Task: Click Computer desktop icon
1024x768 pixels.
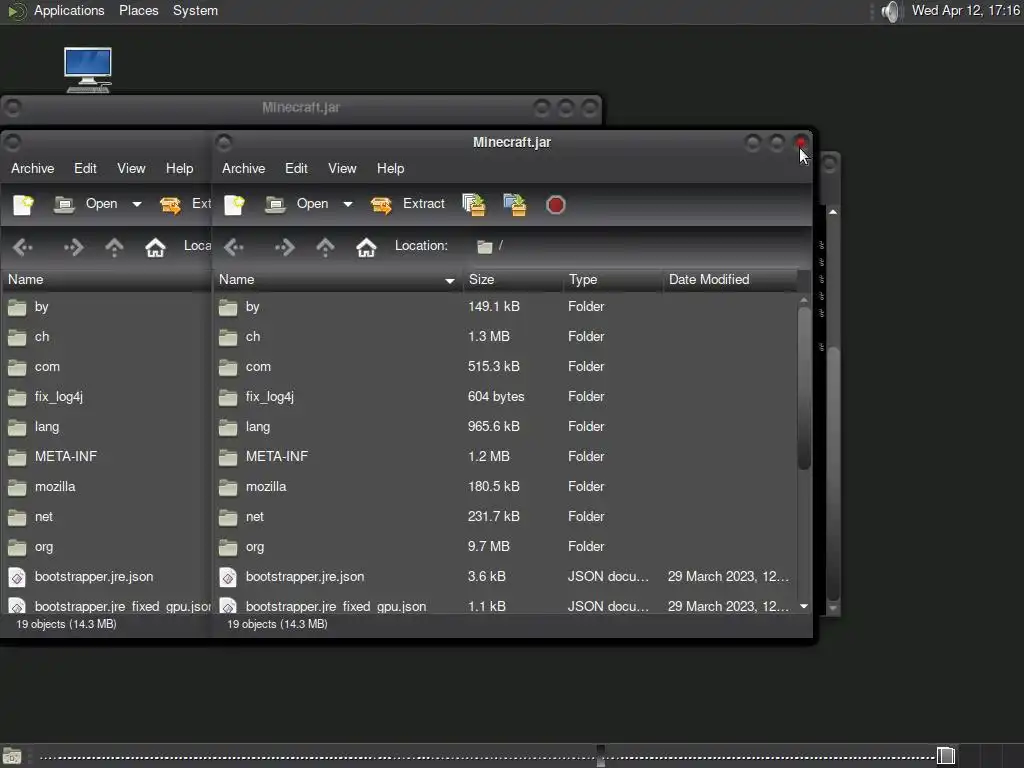Action: [88, 70]
